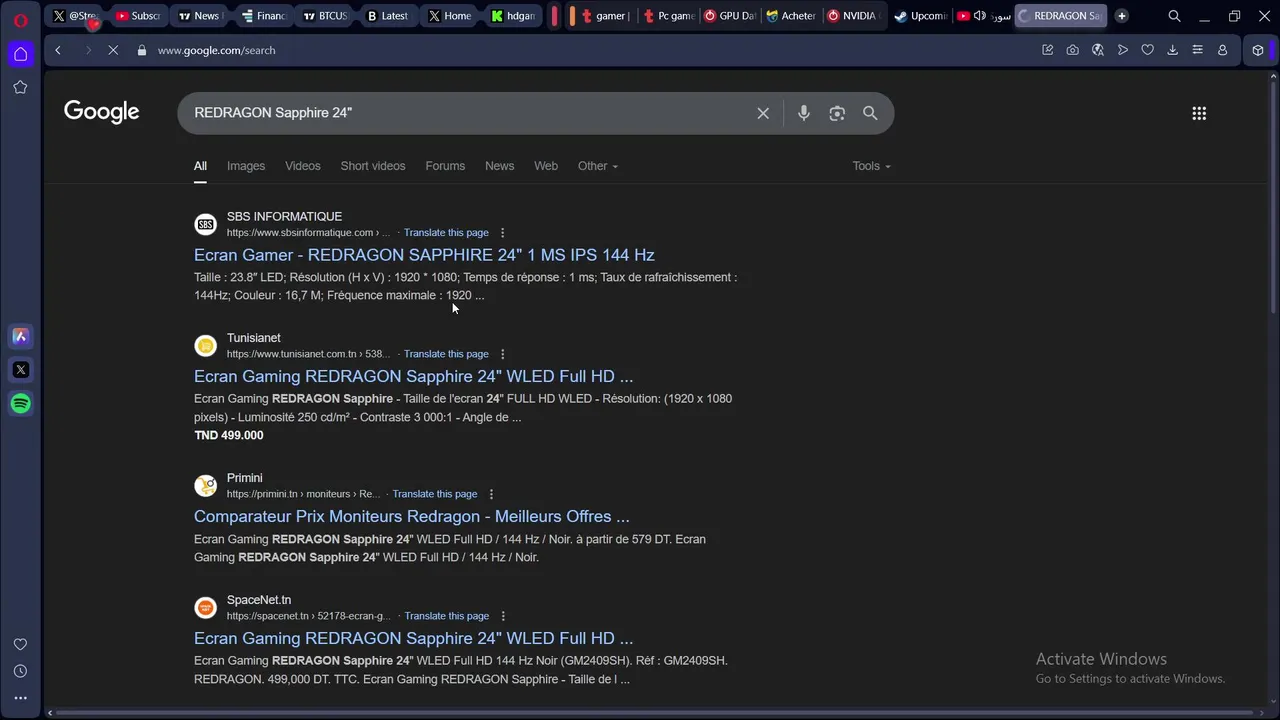This screenshot has height=720, width=1280.
Task: Go back to the previous page
Action: click(x=58, y=50)
